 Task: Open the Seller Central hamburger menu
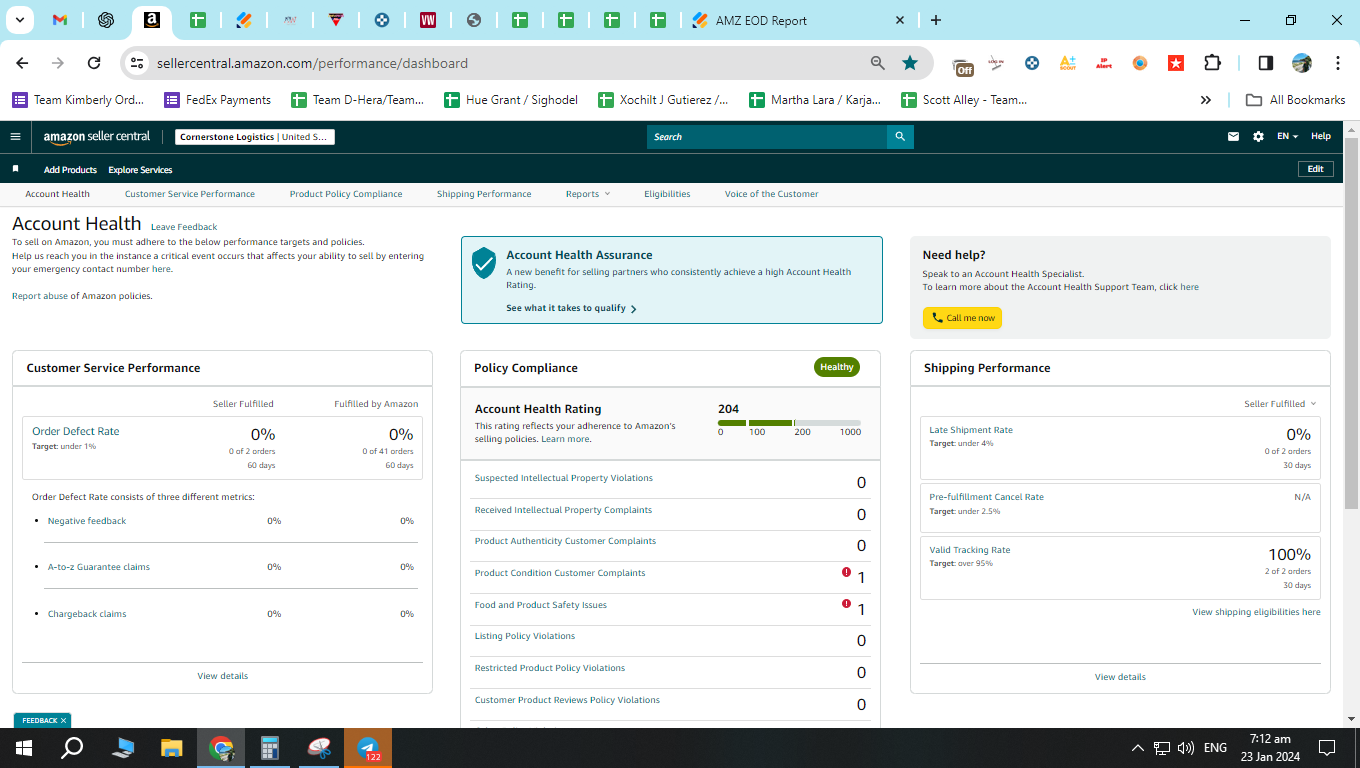coord(15,137)
